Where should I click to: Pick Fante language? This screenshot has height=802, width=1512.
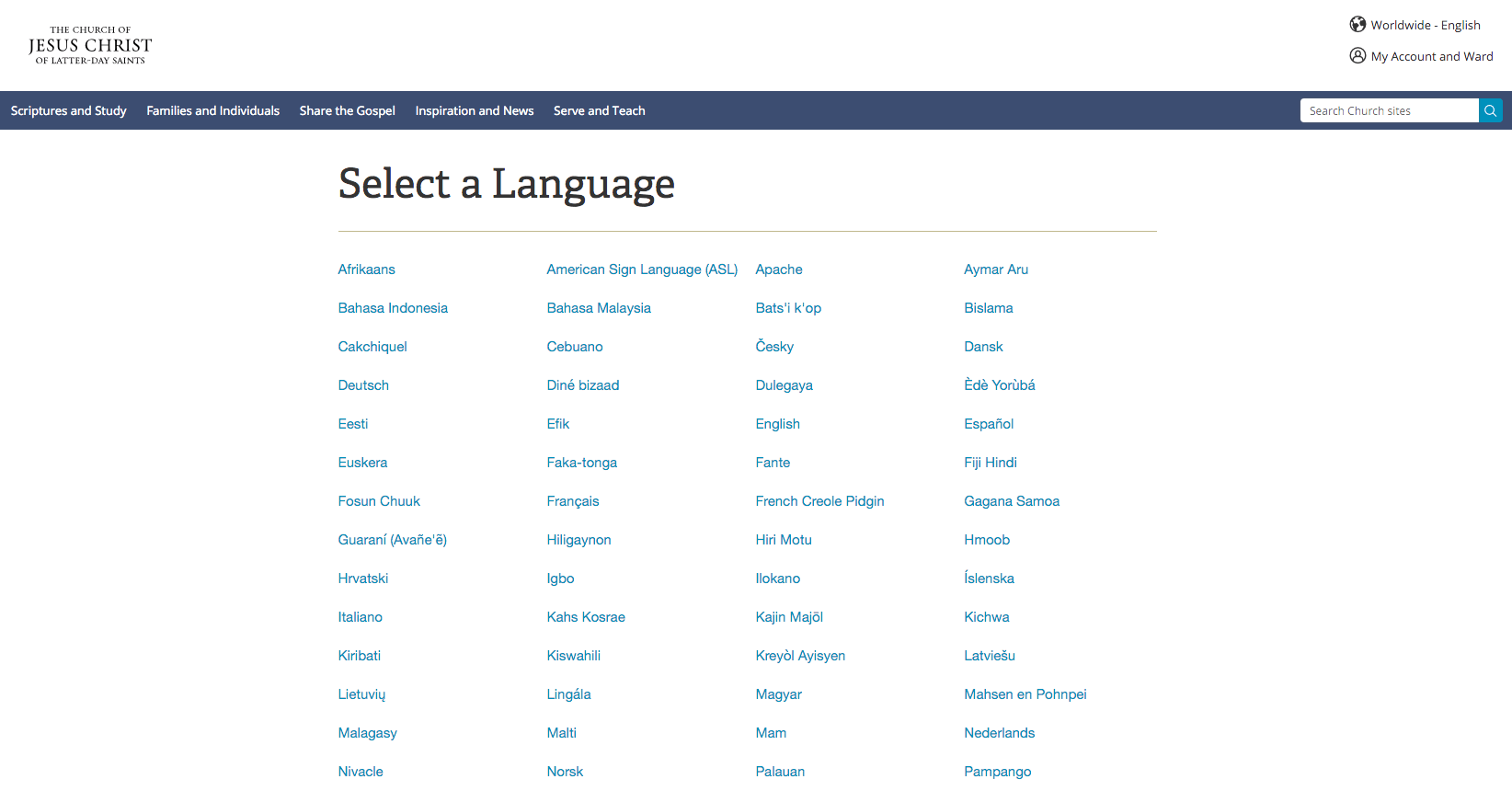click(773, 463)
